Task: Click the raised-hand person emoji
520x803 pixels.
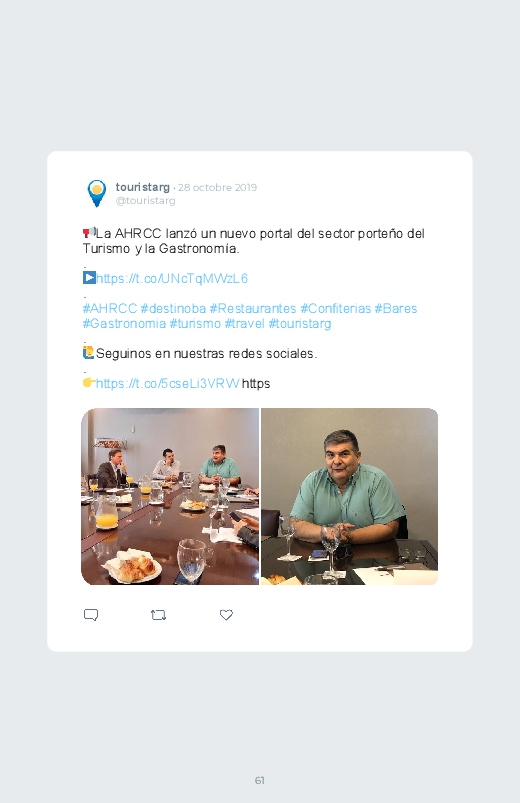Action: [x=89, y=353]
